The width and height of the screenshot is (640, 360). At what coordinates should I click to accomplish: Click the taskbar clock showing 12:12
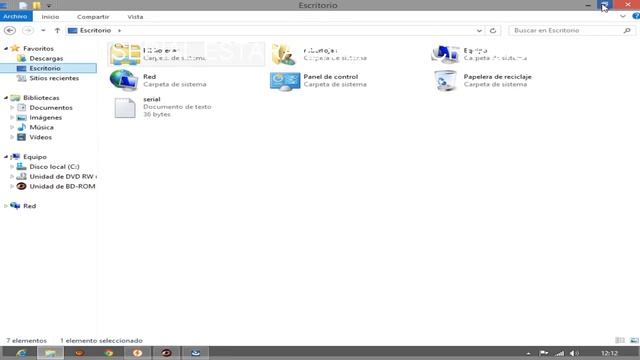pyautogui.click(x=609, y=353)
